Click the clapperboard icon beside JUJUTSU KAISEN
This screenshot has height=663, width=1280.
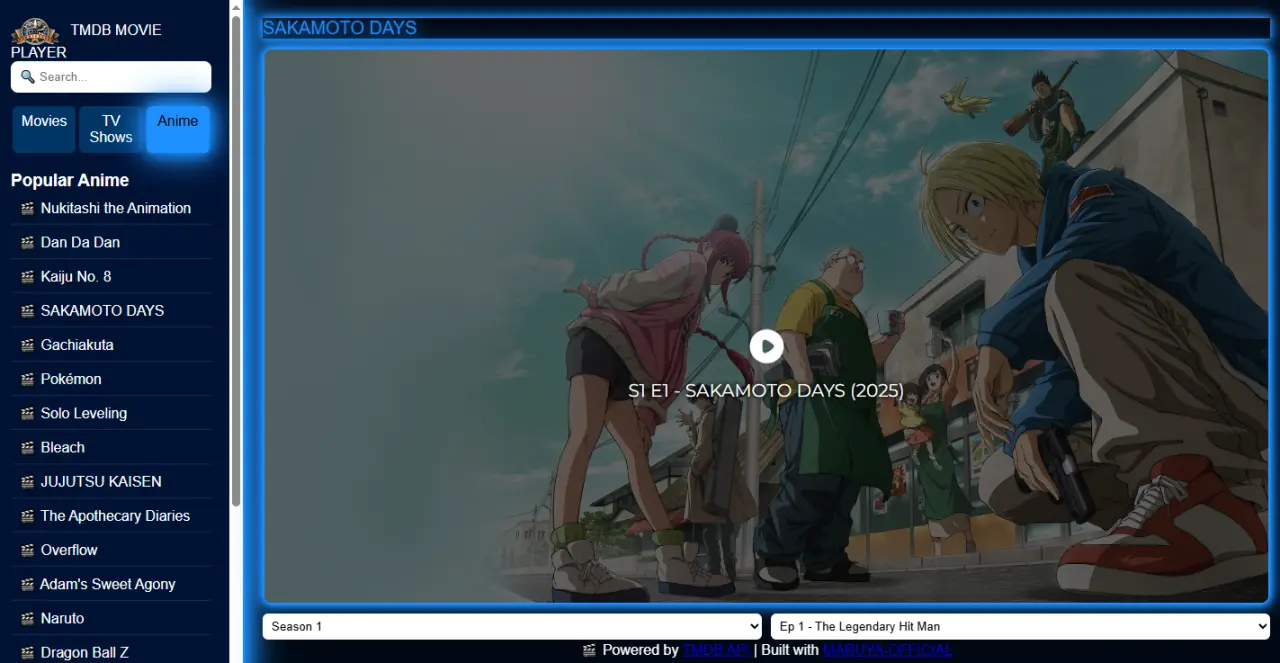coord(28,481)
